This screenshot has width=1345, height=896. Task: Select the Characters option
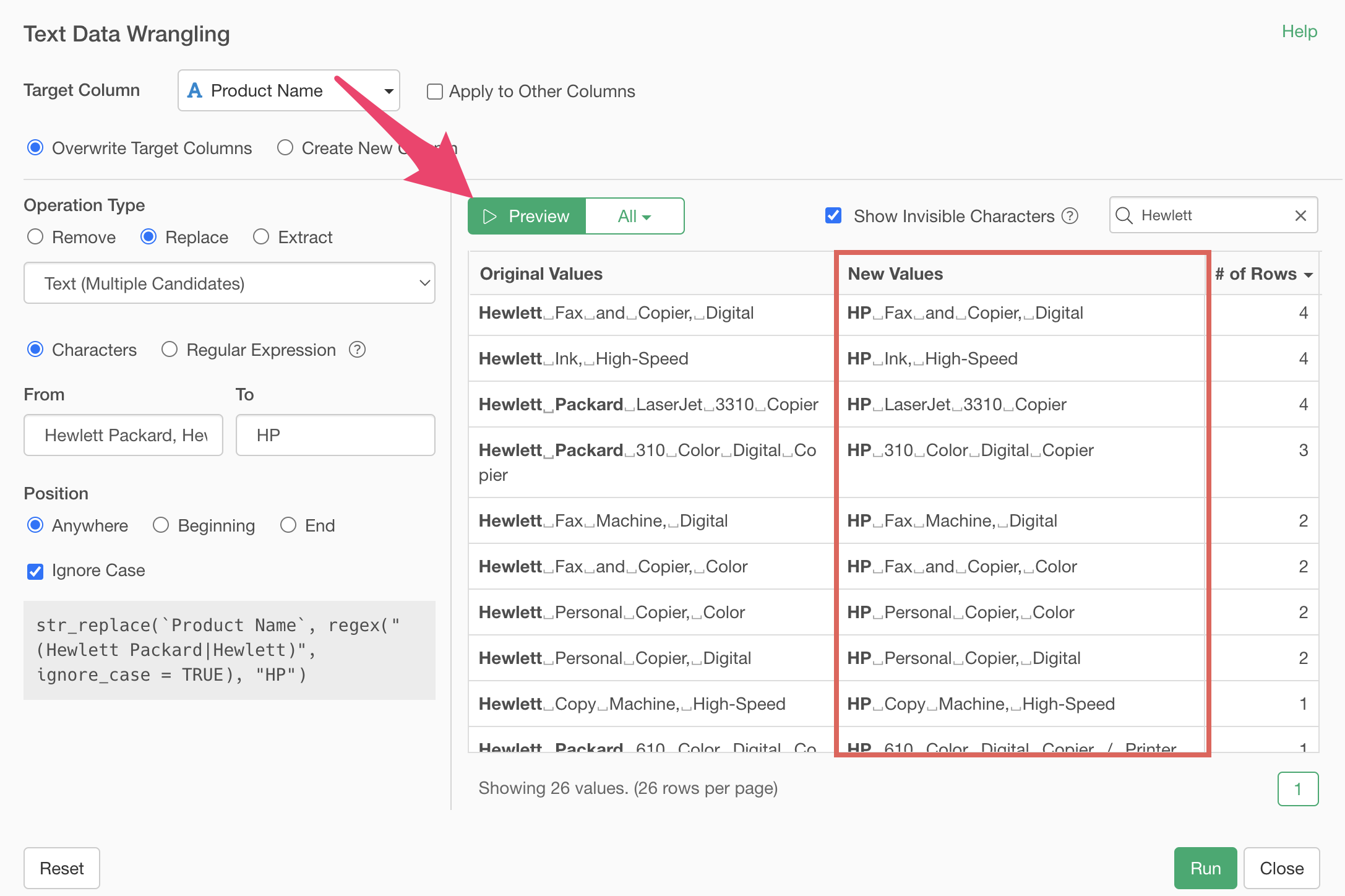[35, 350]
